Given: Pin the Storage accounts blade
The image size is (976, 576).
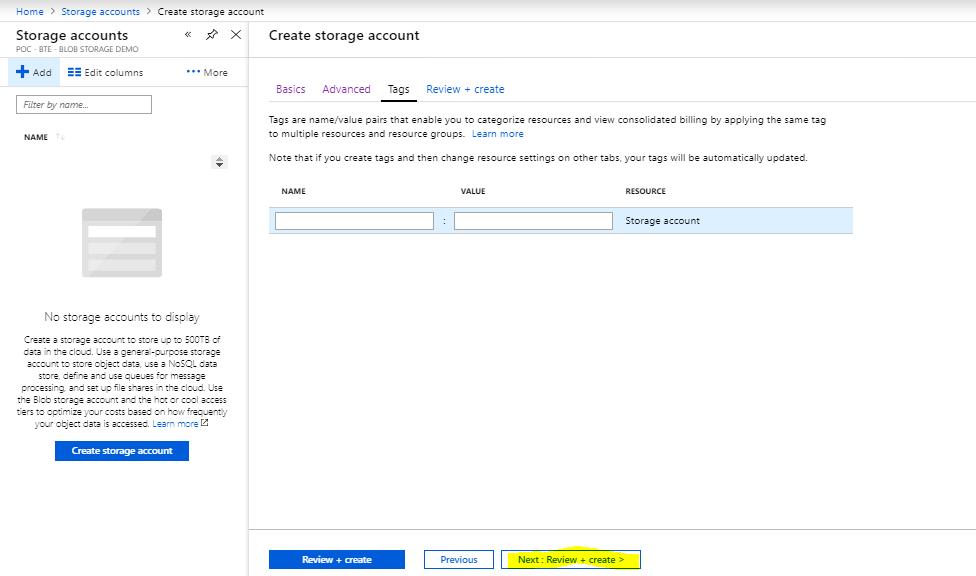Looking at the screenshot, I should click(212, 35).
